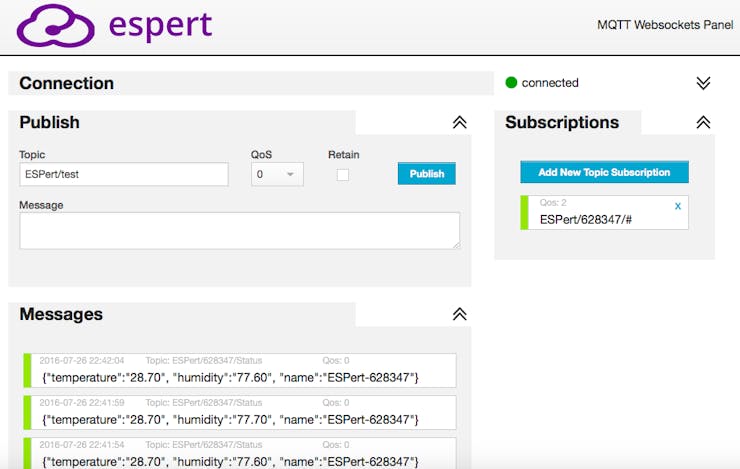Focus the Message text area
Viewport: 740px width, 469px height.
coord(240,231)
